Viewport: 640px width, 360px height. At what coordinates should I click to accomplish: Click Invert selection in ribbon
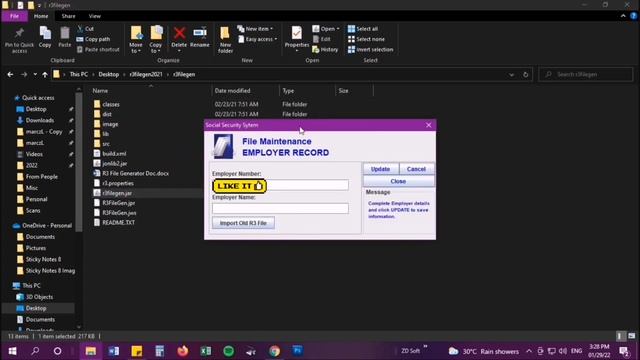370,49
